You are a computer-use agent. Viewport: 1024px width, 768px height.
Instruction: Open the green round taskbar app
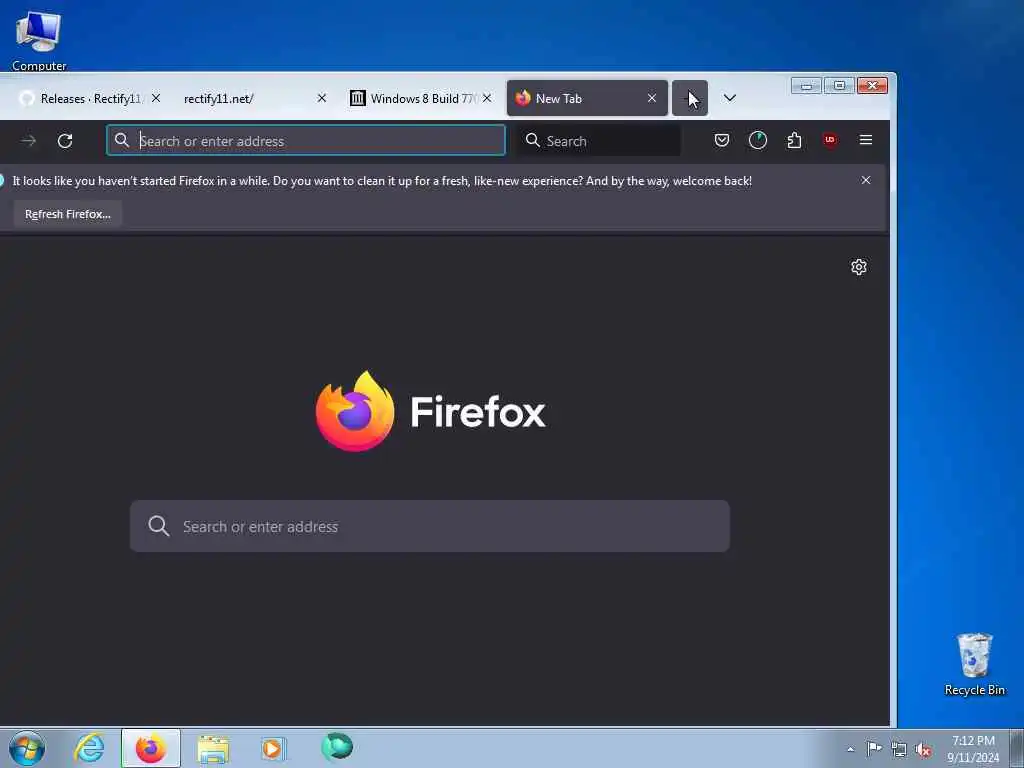[337, 747]
